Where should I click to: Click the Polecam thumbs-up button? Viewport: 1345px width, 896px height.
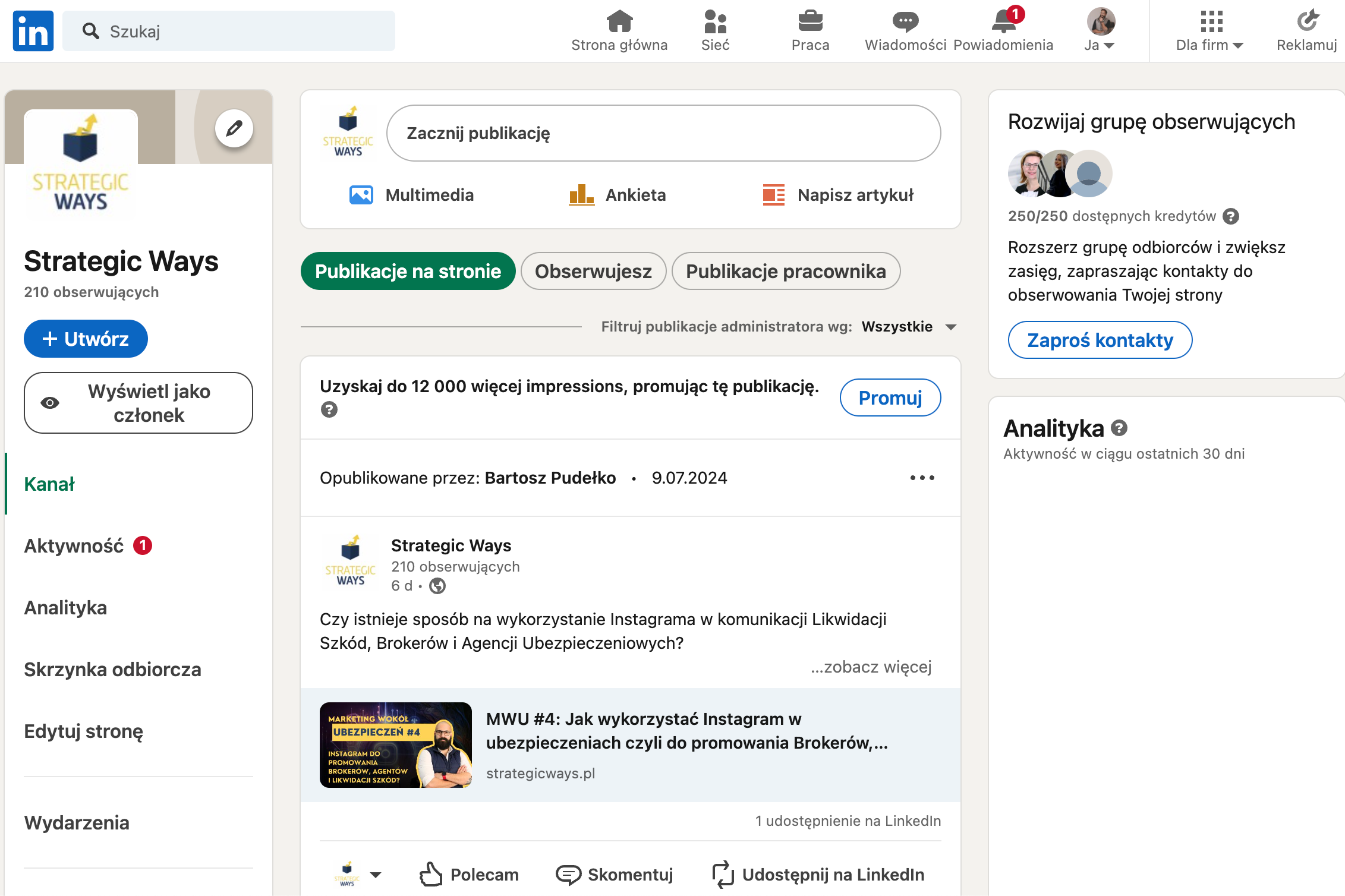coord(469,875)
